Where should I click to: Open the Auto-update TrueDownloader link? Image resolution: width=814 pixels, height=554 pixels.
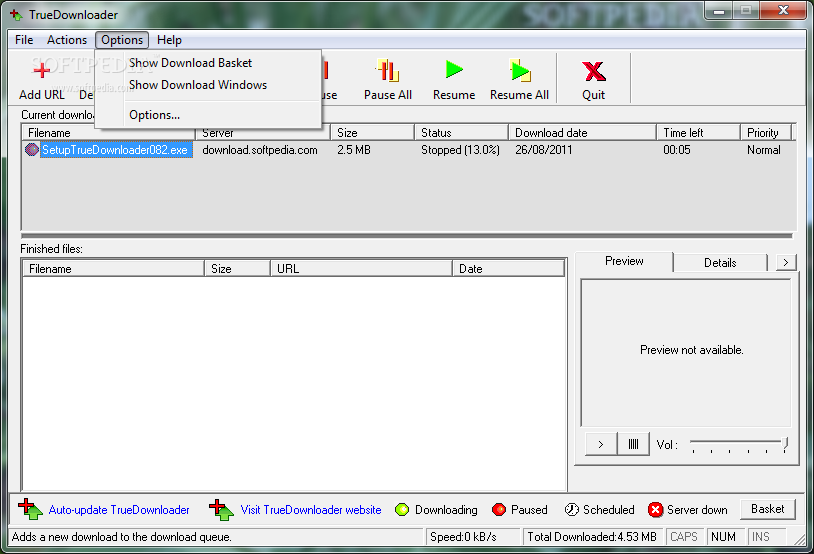pyautogui.click(x=119, y=510)
